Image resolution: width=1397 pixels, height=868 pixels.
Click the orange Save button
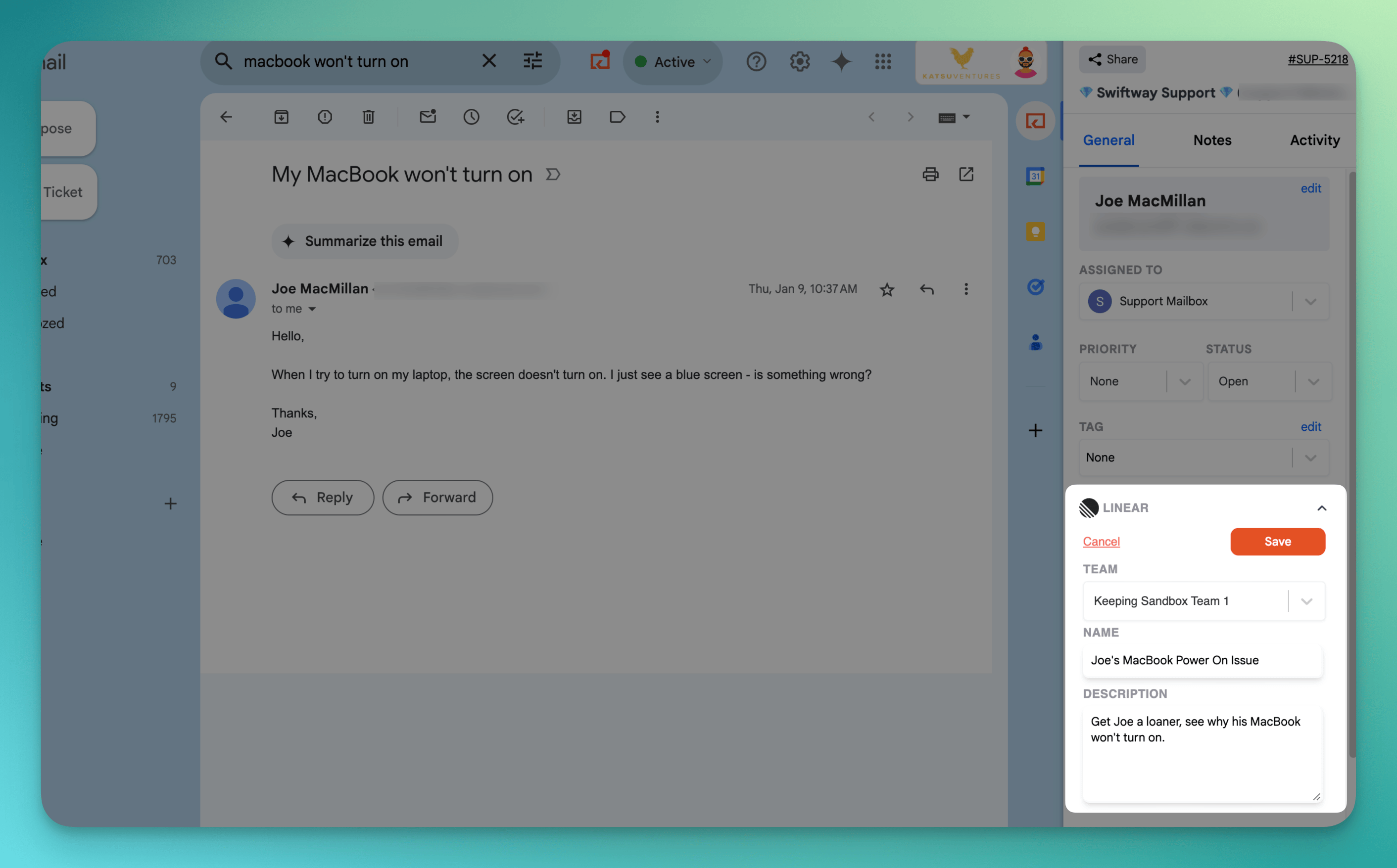[x=1277, y=542]
